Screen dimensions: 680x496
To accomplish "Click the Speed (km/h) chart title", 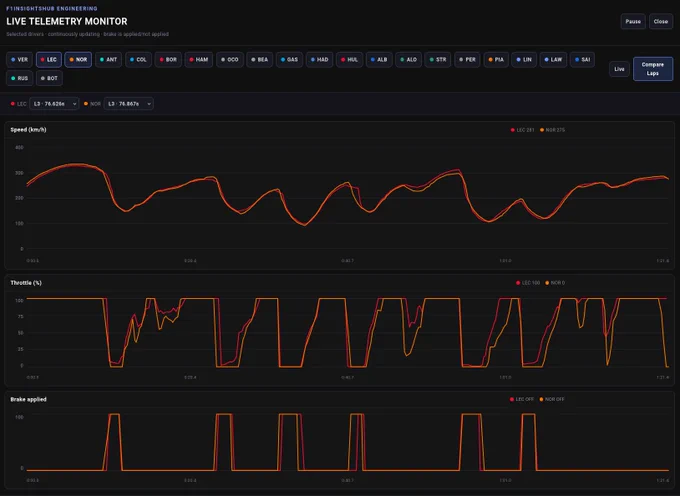I will pyautogui.click(x=28, y=130).
